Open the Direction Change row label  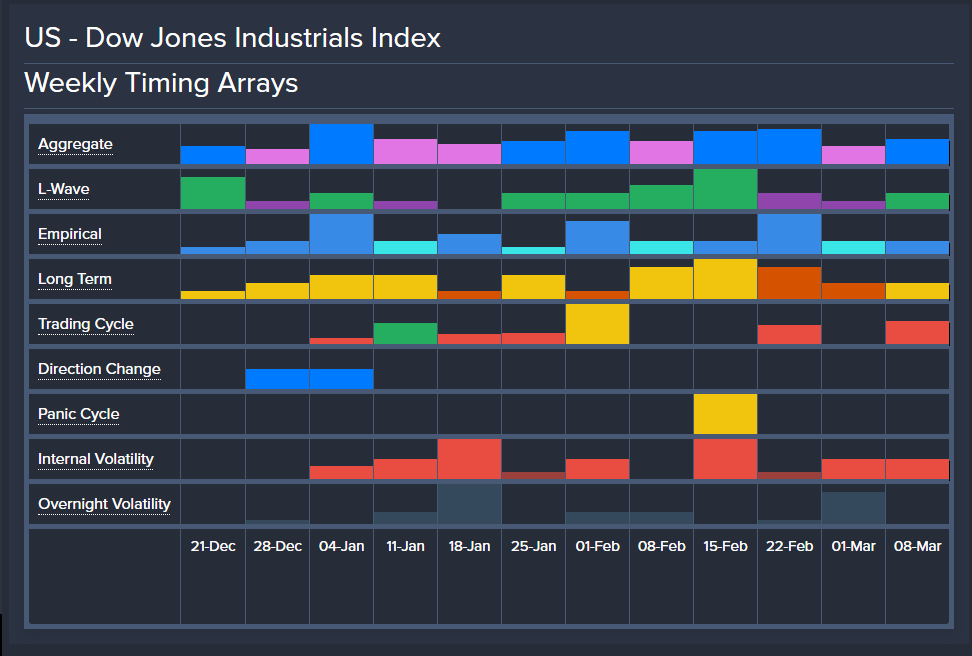(99, 369)
